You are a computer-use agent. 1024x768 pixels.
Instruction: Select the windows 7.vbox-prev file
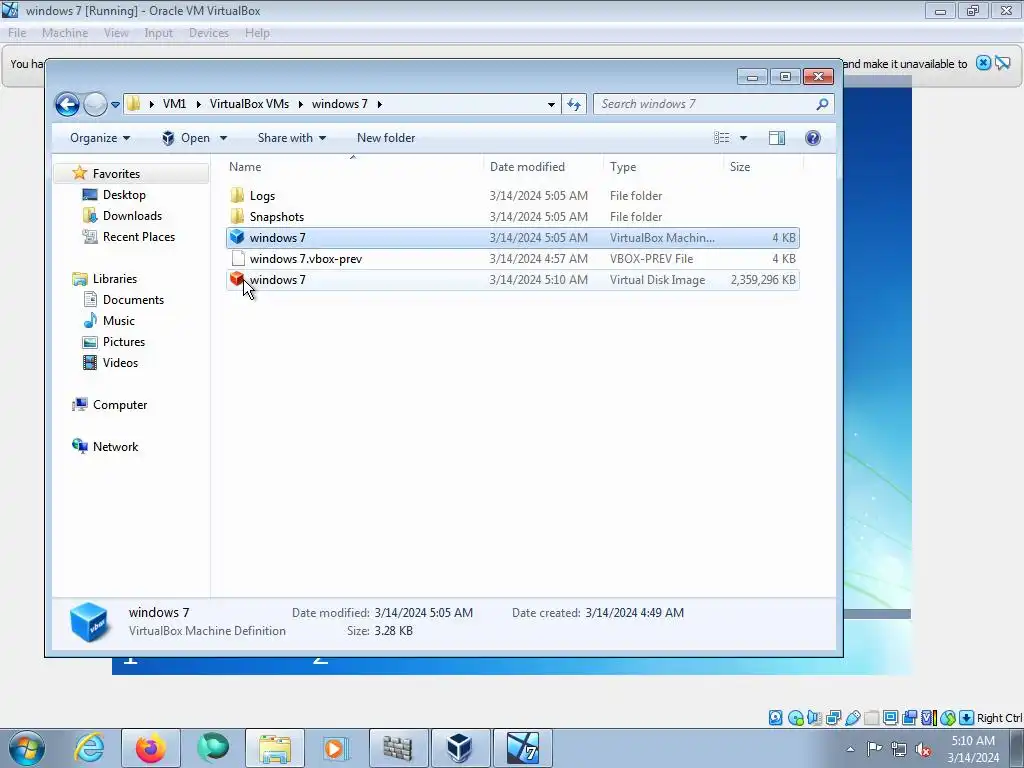[513, 259]
